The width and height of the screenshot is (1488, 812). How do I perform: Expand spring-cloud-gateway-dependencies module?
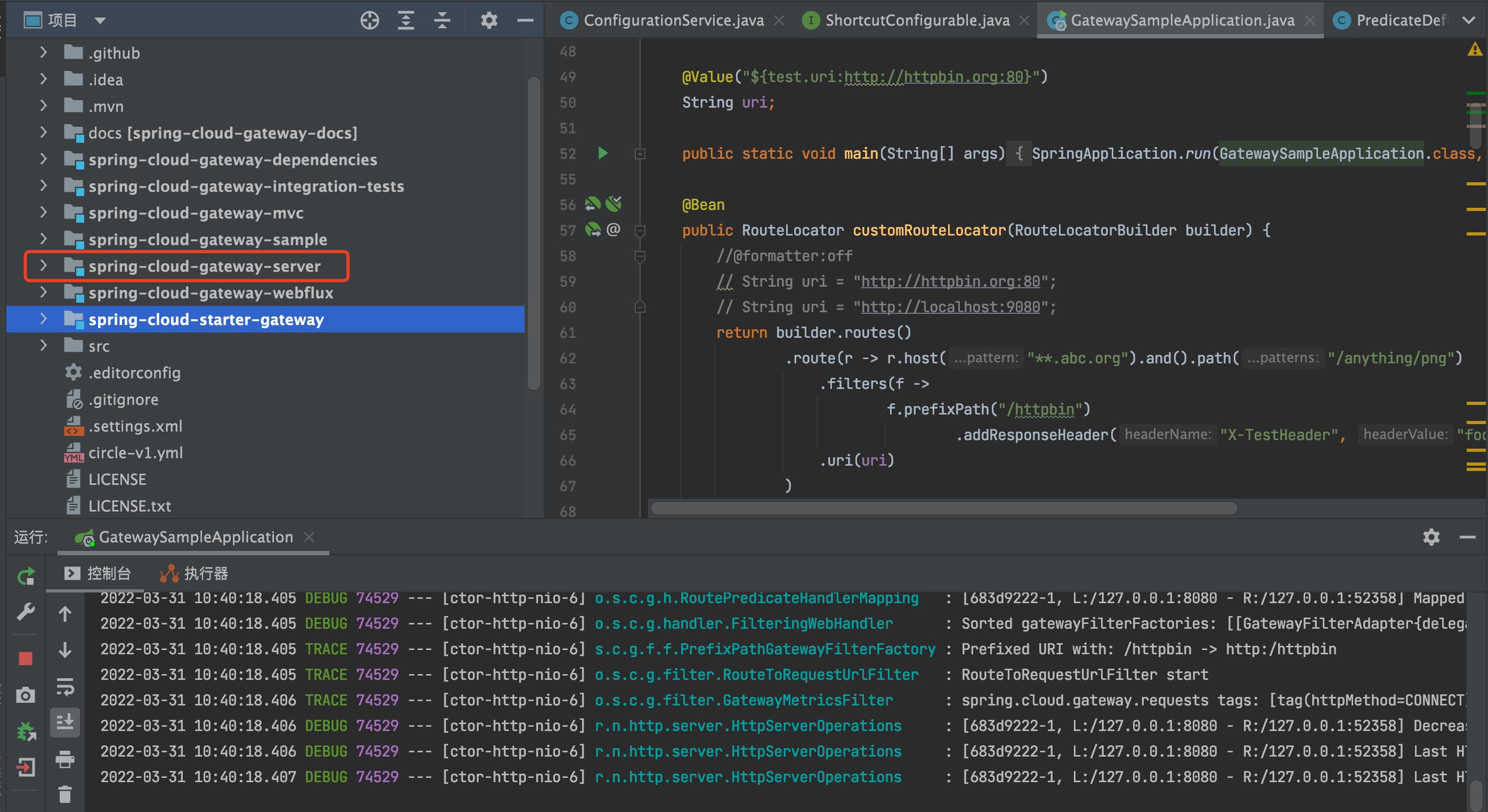[x=43, y=159]
